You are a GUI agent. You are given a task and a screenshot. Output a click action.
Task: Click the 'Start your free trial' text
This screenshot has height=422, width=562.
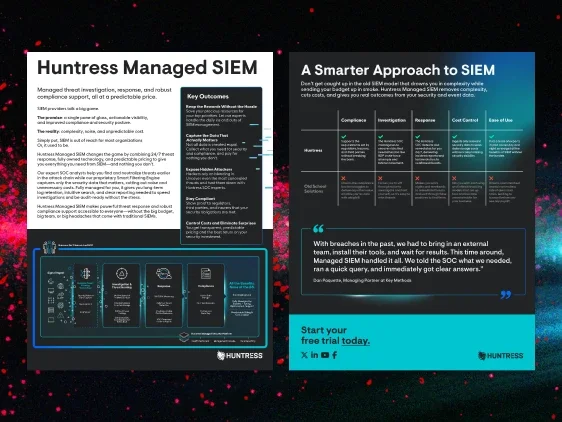324,335
